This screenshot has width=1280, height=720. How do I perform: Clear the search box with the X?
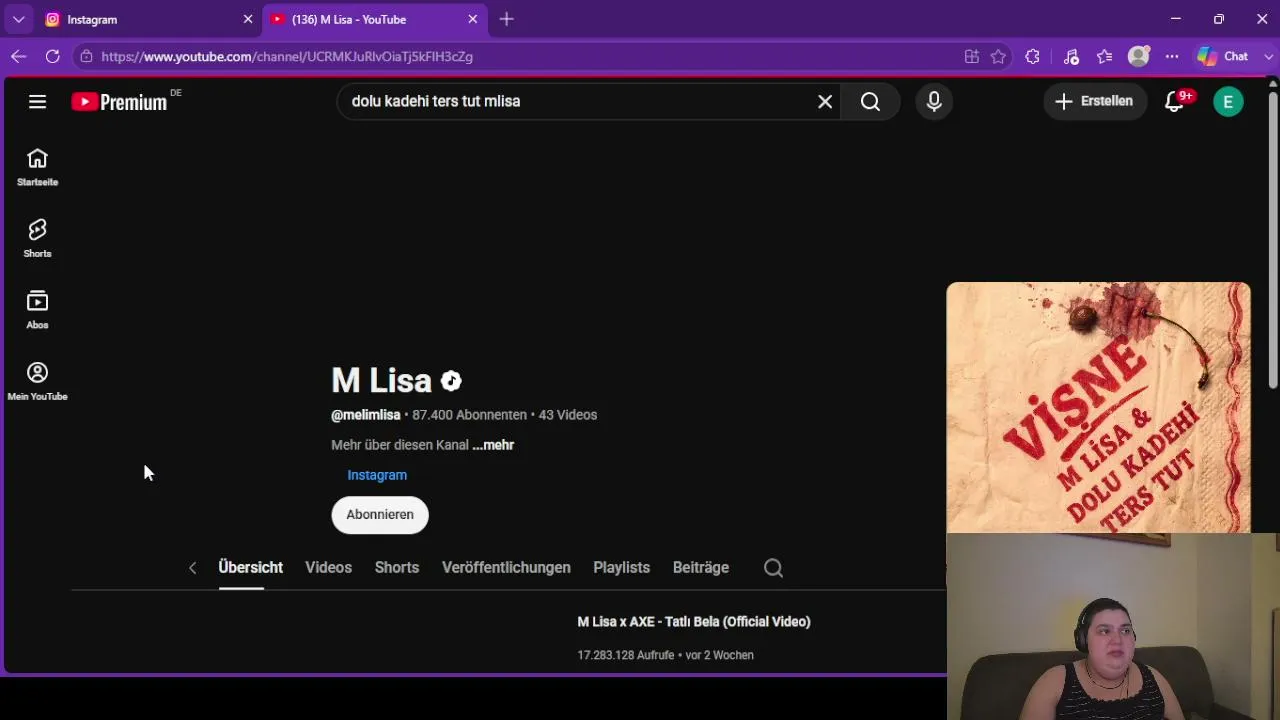(825, 101)
